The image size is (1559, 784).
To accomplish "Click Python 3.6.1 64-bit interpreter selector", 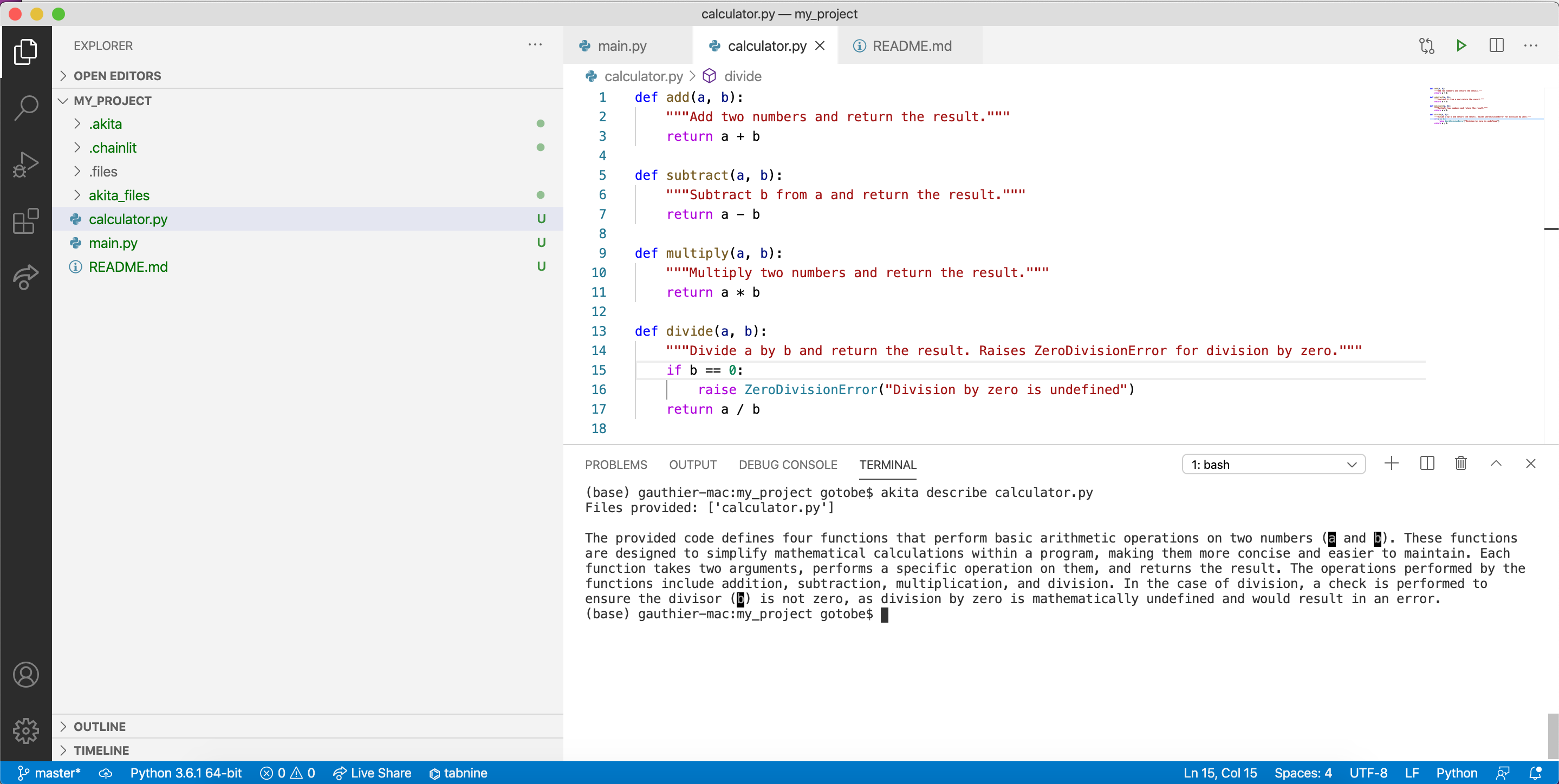I will pyautogui.click(x=185, y=773).
